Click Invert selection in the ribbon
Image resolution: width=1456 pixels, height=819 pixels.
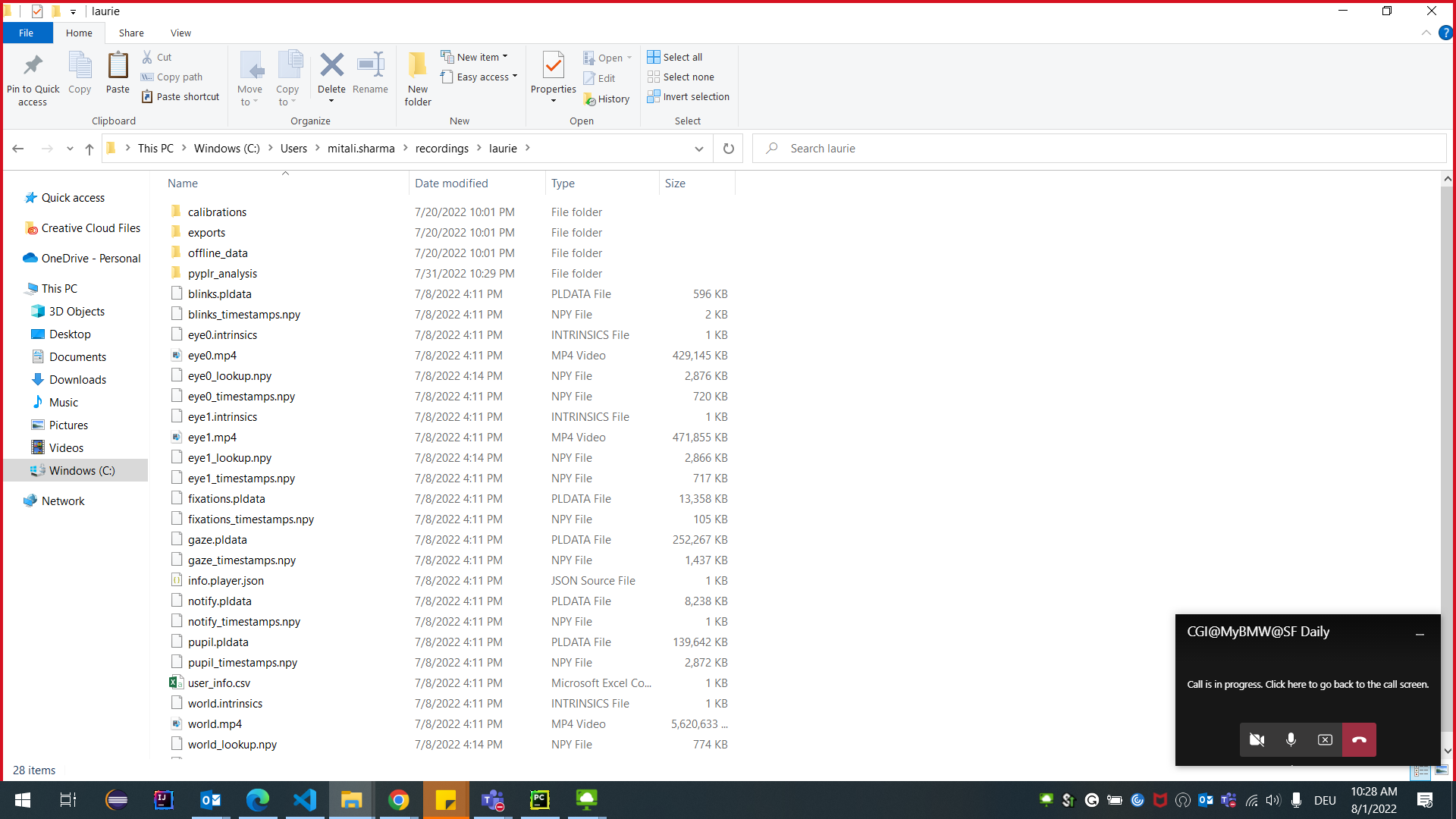click(x=689, y=96)
